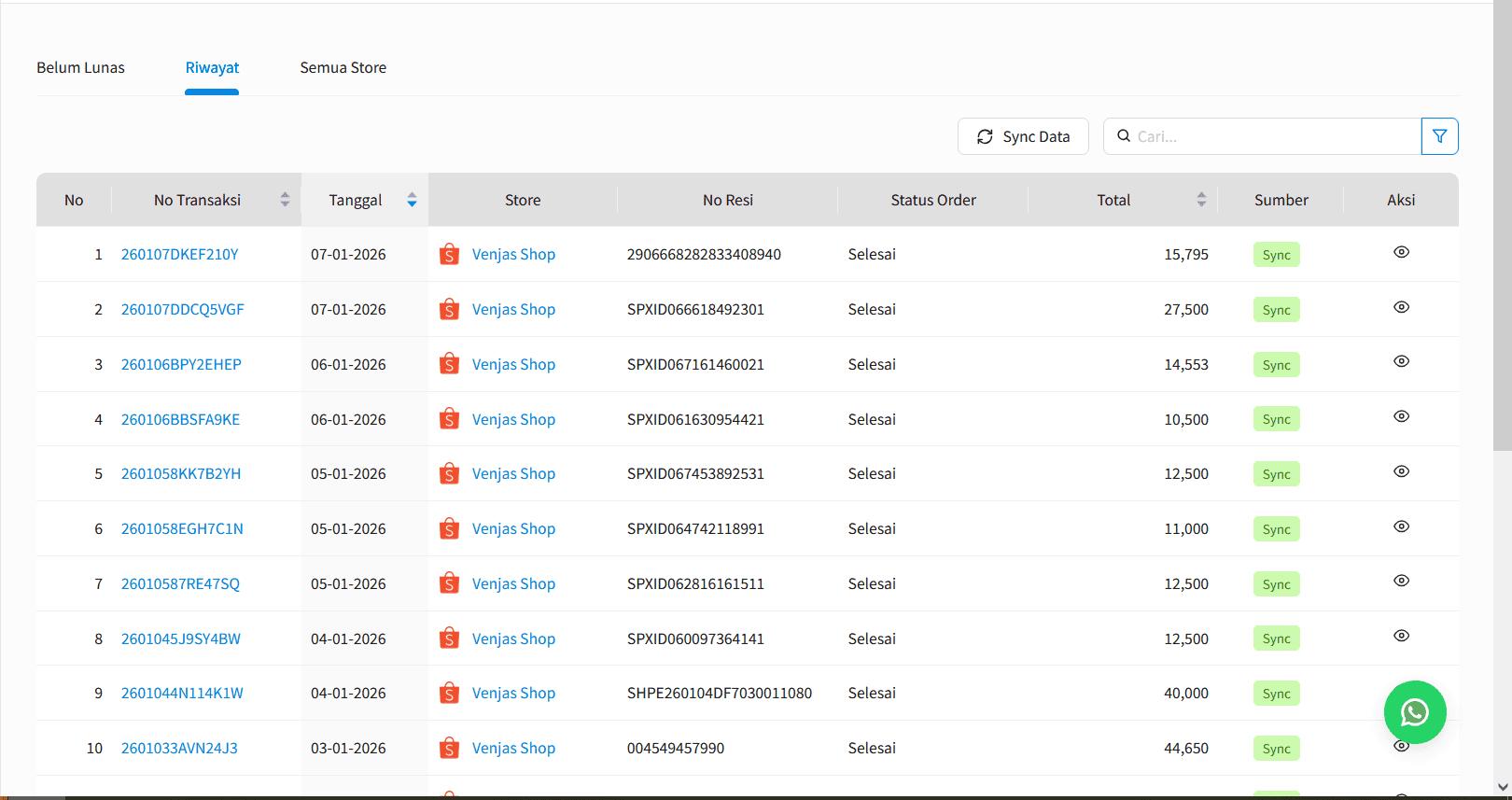Switch to the Semua Store tab
The height and width of the screenshot is (800, 1512).
(343, 68)
